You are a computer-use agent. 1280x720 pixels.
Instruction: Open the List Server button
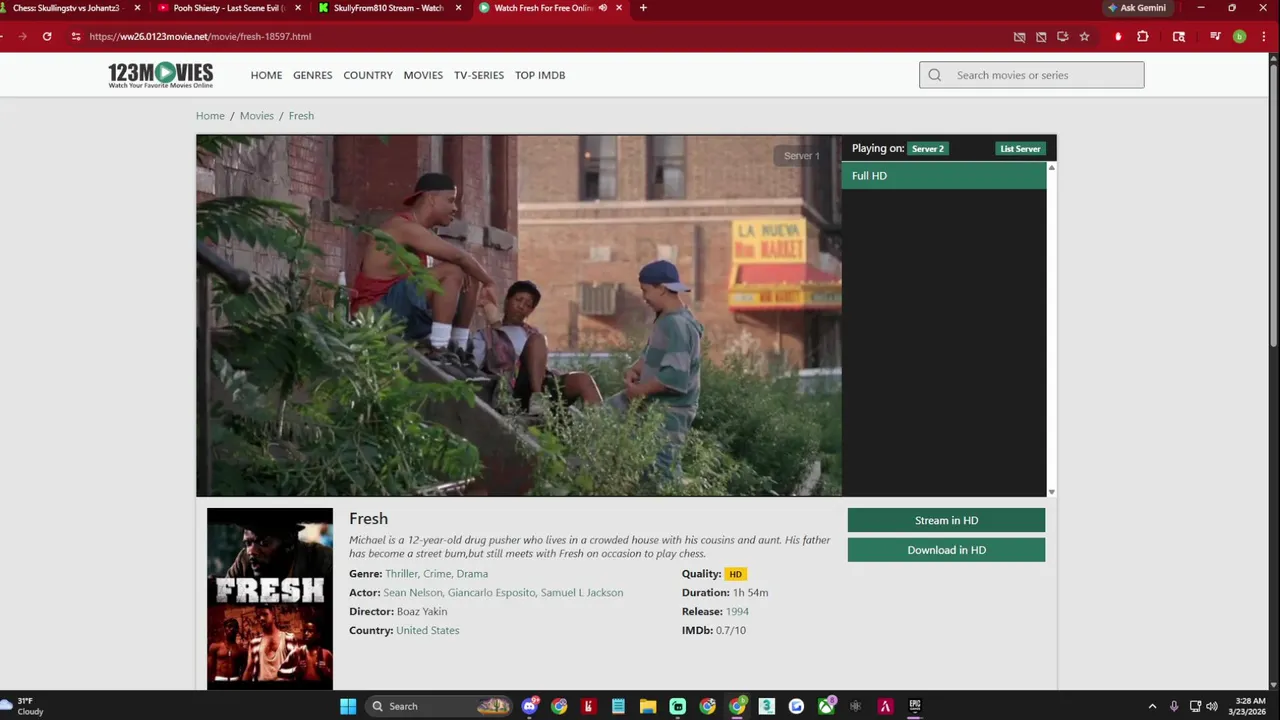tap(1020, 149)
